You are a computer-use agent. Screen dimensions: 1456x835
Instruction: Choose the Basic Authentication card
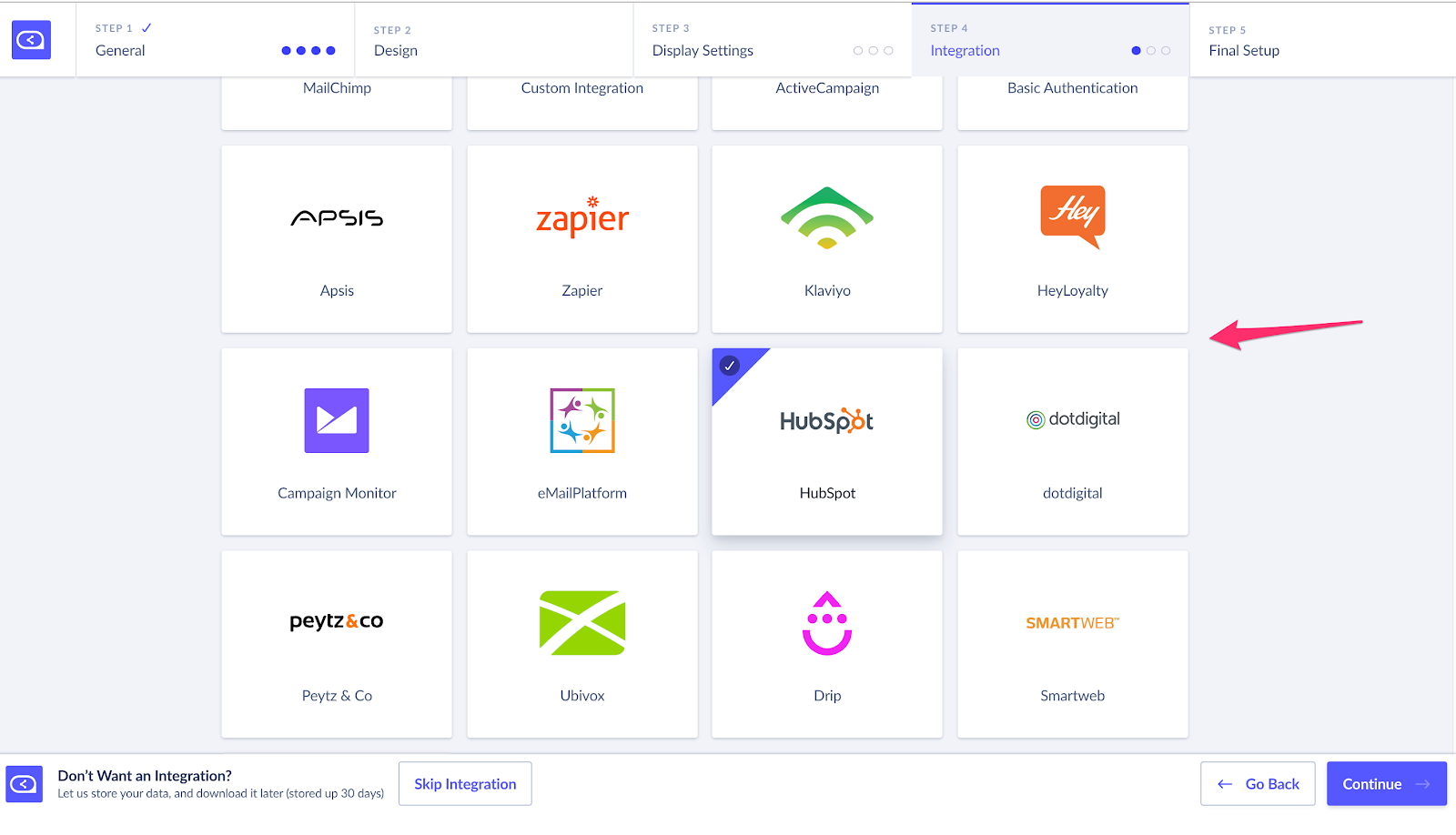[1073, 103]
